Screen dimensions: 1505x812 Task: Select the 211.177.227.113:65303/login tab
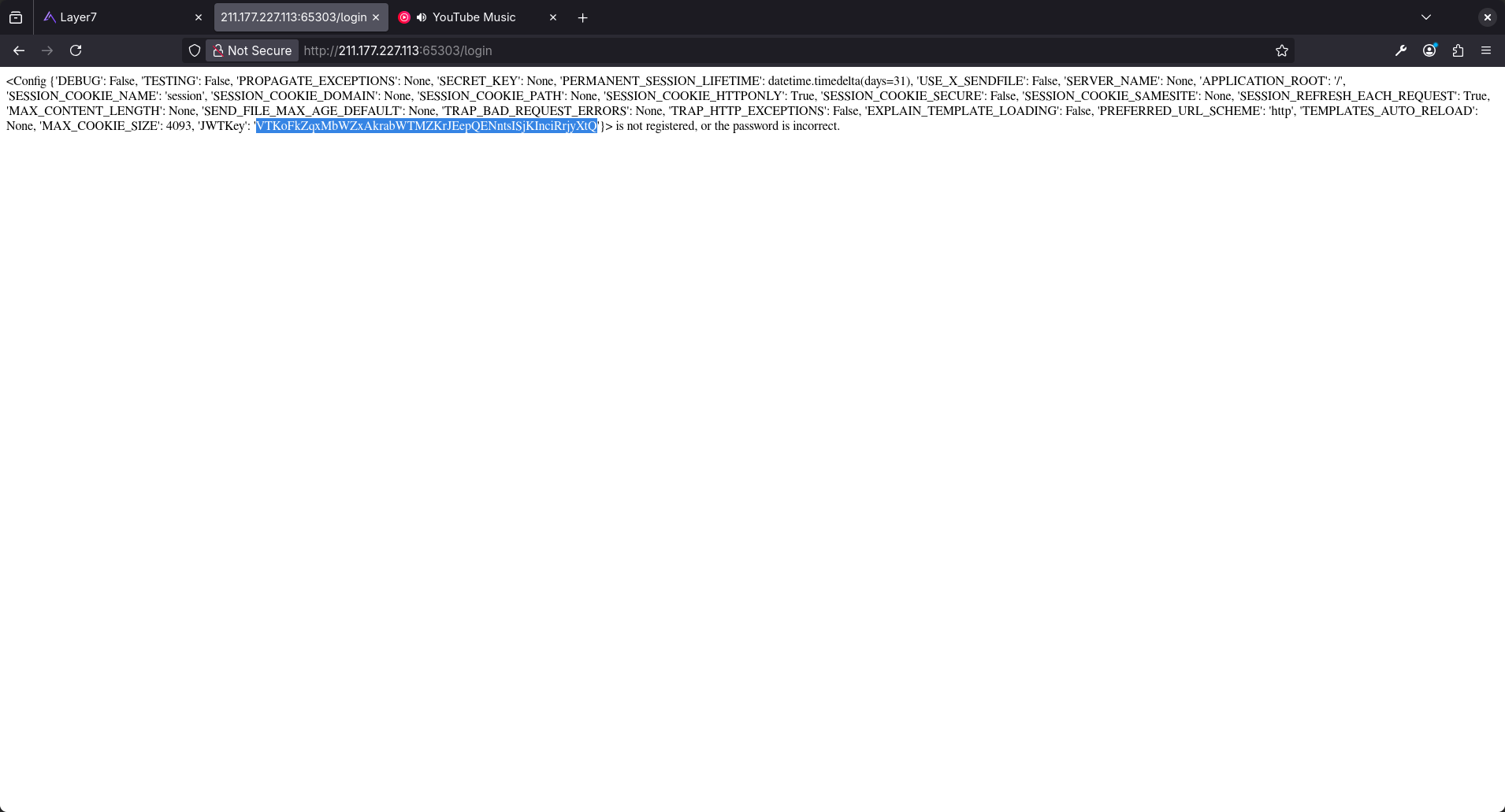(x=301, y=17)
